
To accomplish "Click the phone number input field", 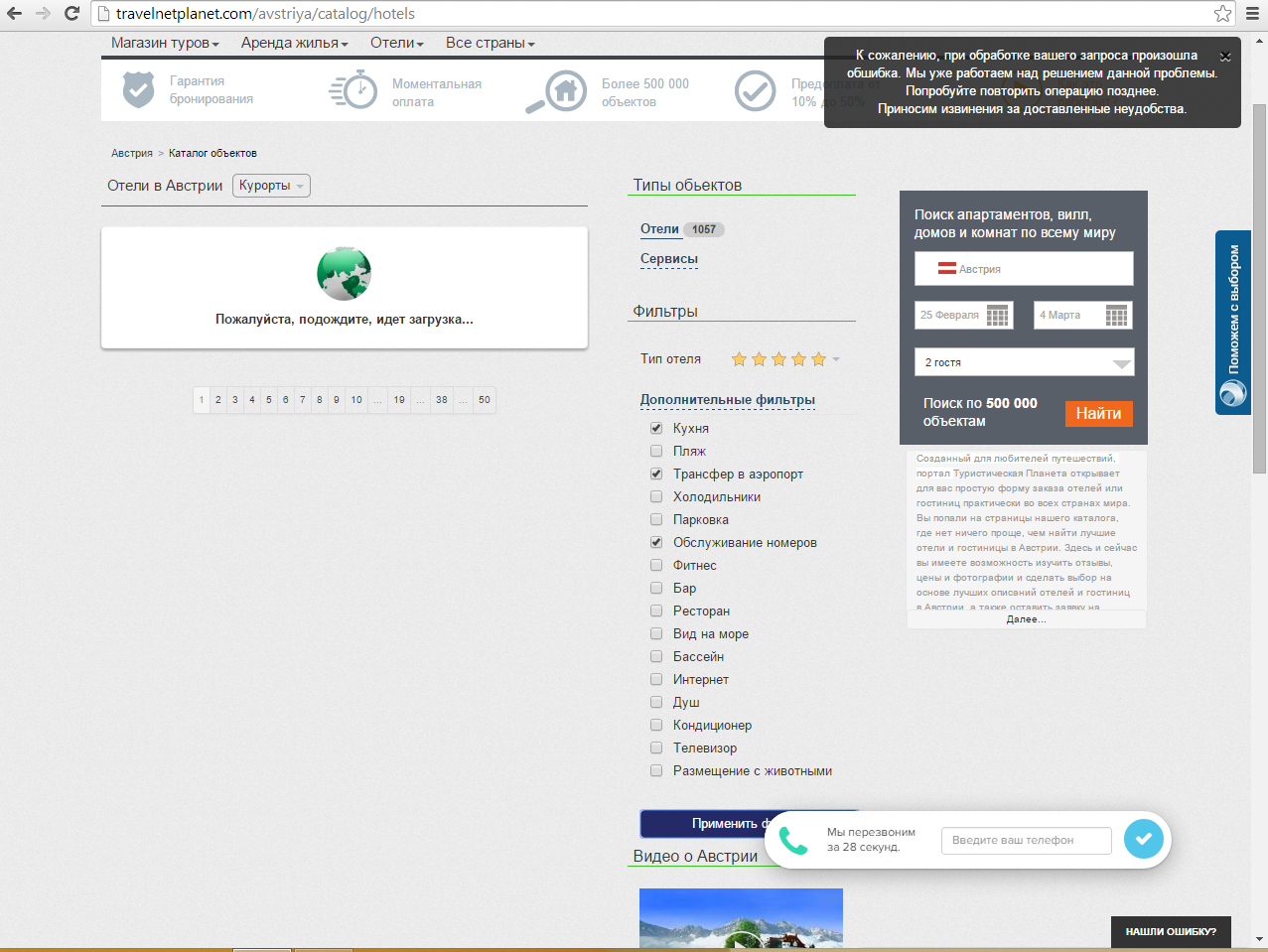I will [1026, 841].
